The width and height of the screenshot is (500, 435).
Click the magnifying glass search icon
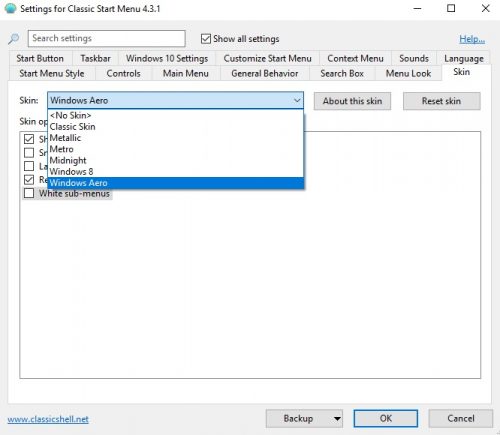(x=13, y=39)
